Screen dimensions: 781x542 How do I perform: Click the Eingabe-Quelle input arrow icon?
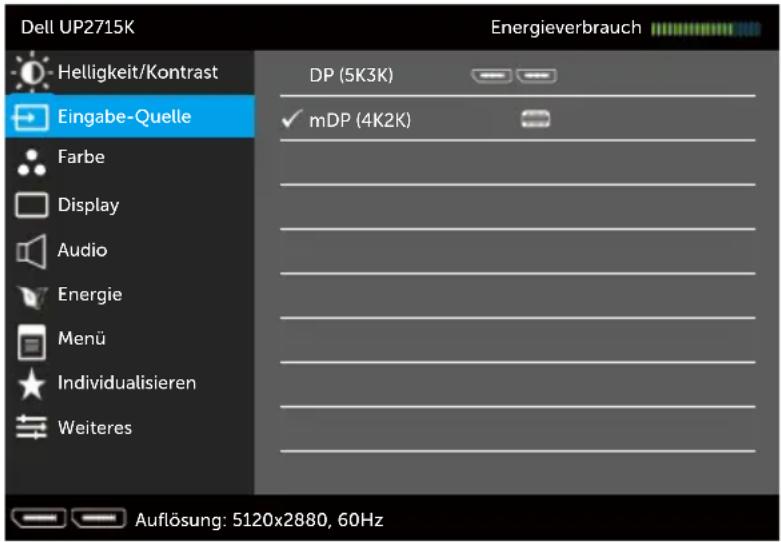(x=31, y=117)
